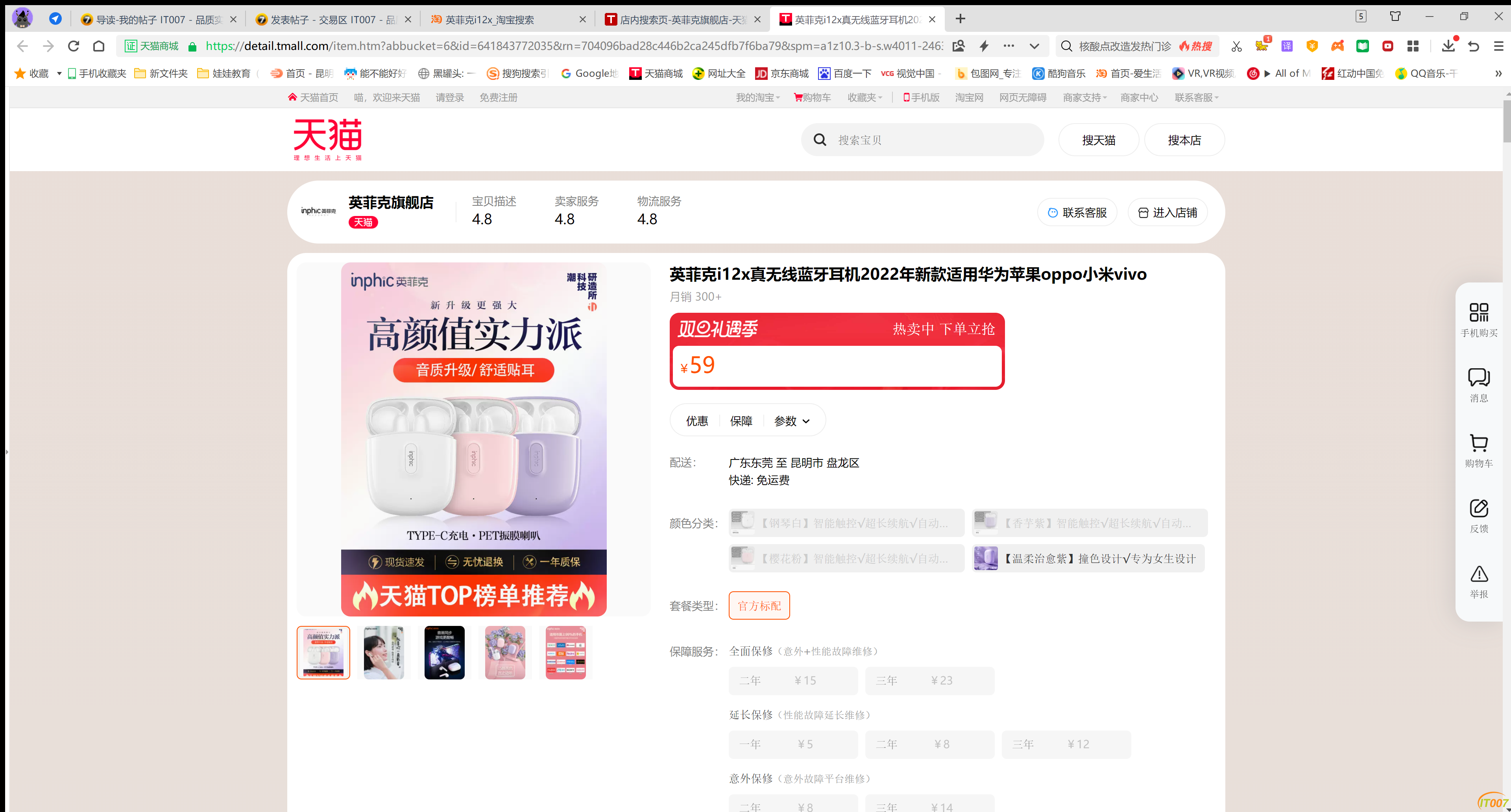The width and height of the screenshot is (1511, 812).
Task: Open the browser hamburger menu
Action: tap(1498, 46)
